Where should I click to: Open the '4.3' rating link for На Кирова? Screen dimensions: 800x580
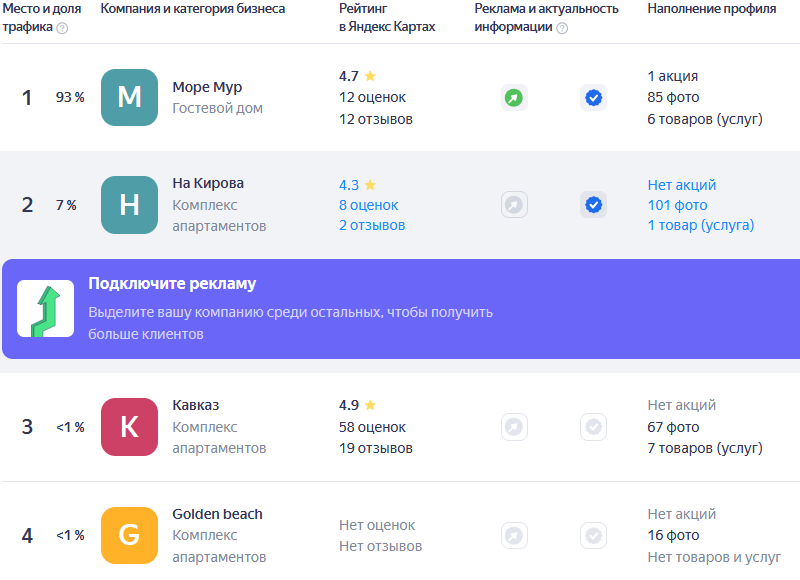[x=349, y=185]
